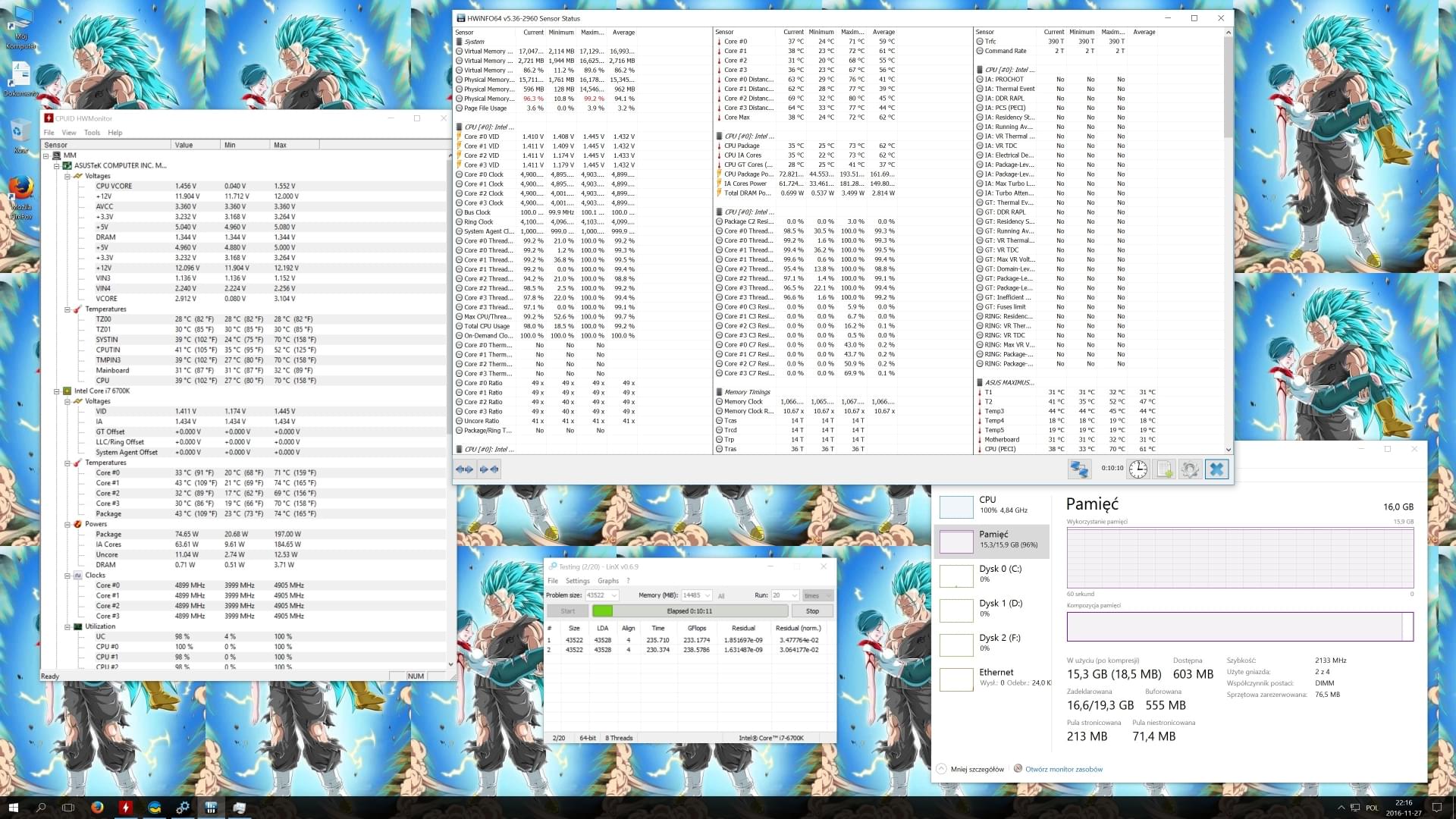
Task: Open Firefox from the taskbar
Action: click(x=97, y=808)
